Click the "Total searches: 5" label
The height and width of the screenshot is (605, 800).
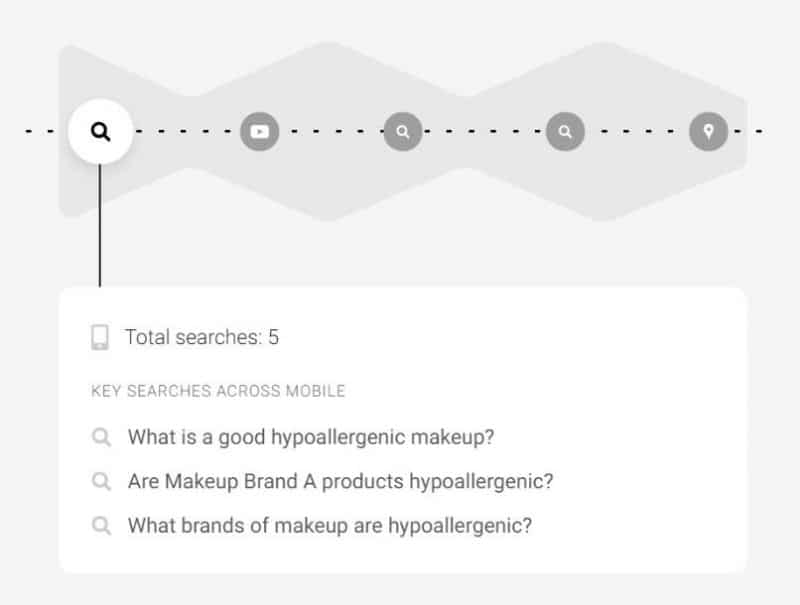[202, 337]
